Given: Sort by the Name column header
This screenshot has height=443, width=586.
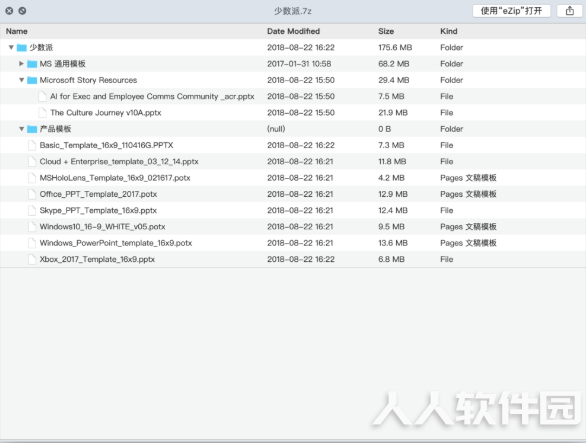Looking at the screenshot, I should pos(16,31).
